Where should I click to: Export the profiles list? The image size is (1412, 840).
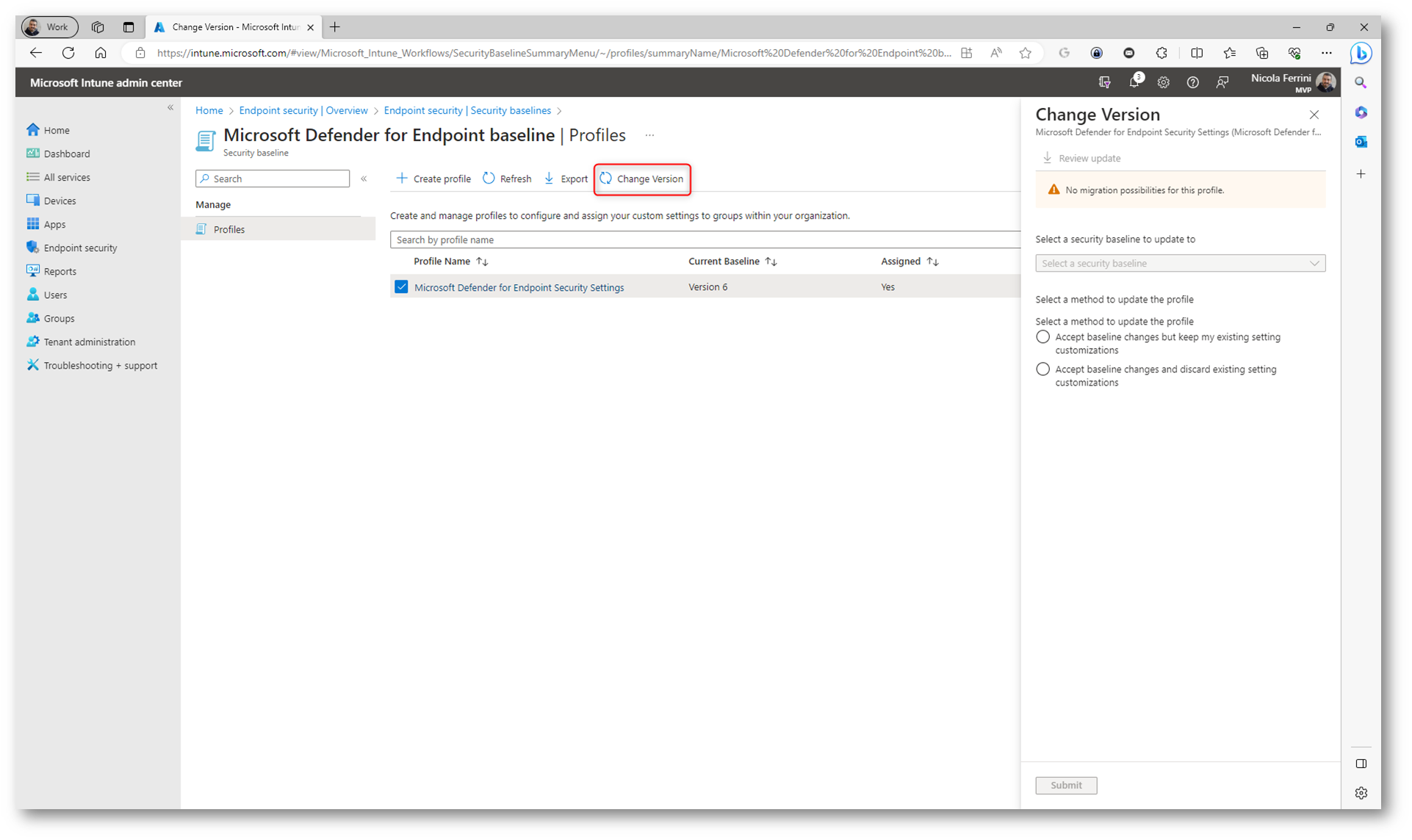566,178
